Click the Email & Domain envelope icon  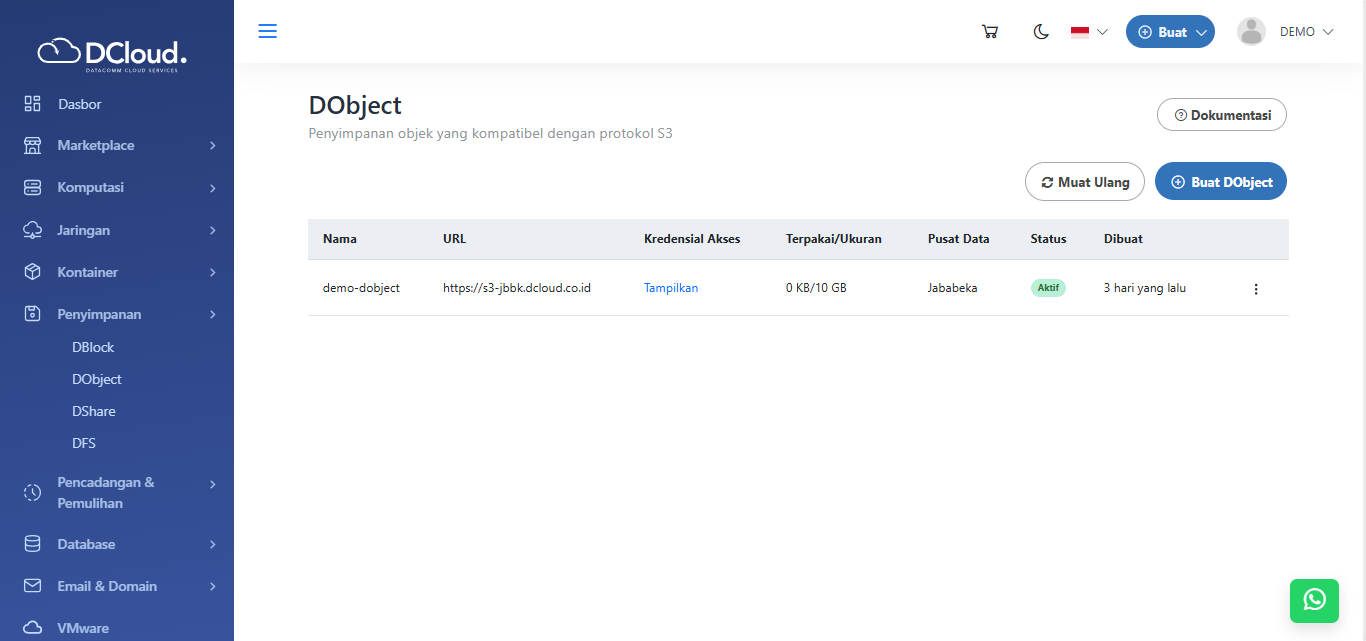[33, 586]
